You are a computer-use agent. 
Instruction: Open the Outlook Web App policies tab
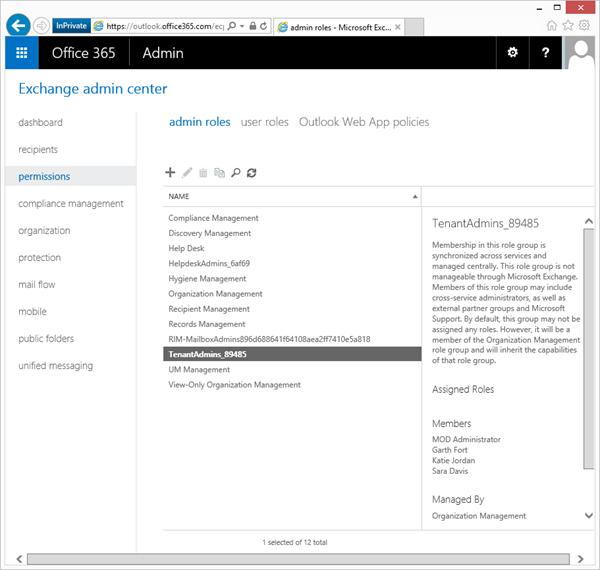(x=364, y=122)
